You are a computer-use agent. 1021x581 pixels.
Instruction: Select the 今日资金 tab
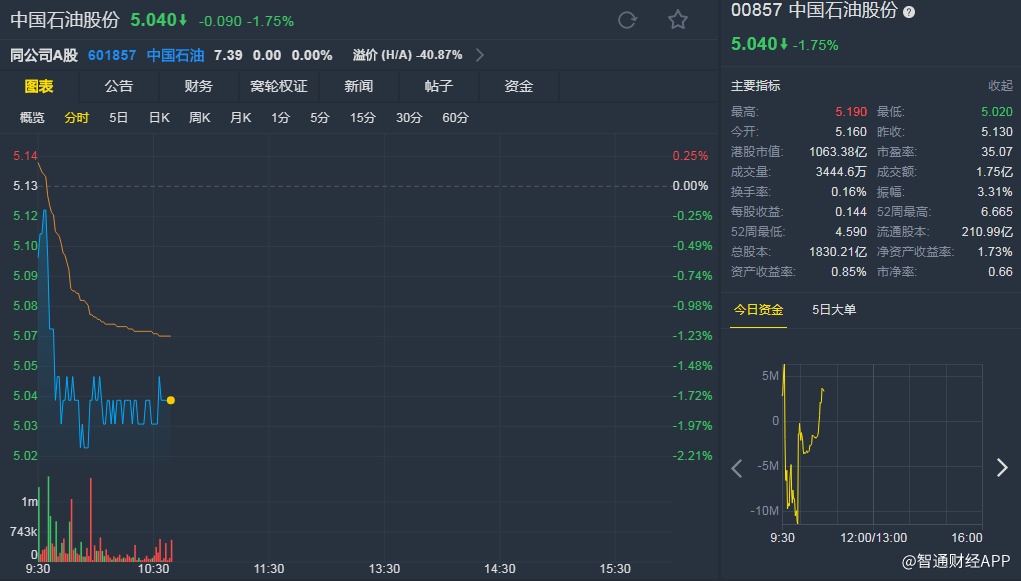tap(758, 310)
